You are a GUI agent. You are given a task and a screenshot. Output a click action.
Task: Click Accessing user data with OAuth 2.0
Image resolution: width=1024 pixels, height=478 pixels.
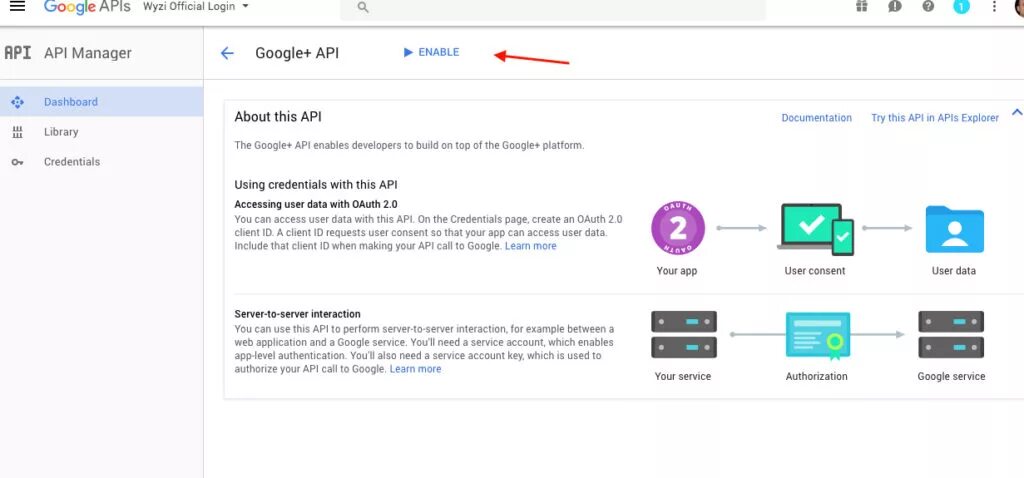(x=315, y=204)
